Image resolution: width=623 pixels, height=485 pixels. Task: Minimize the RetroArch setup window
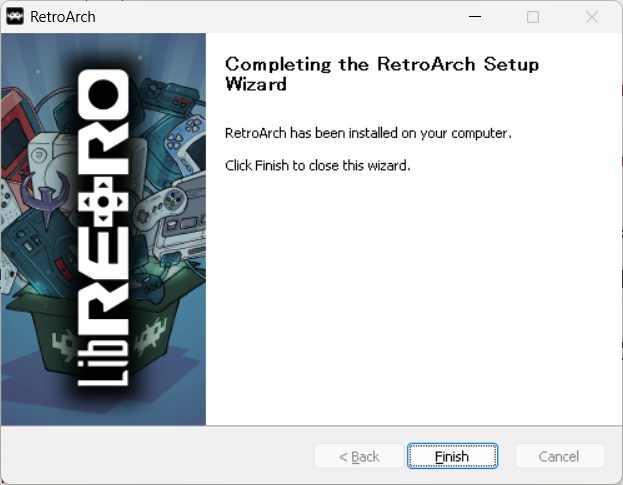click(x=475, y=17)
